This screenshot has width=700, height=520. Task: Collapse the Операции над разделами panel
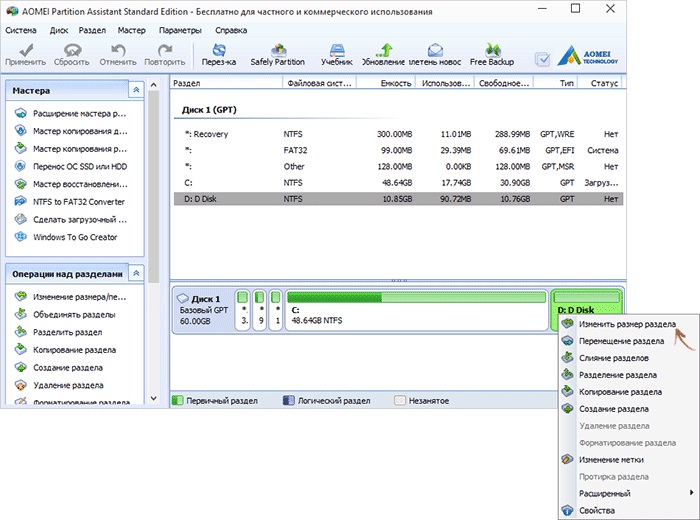point(136,273)
